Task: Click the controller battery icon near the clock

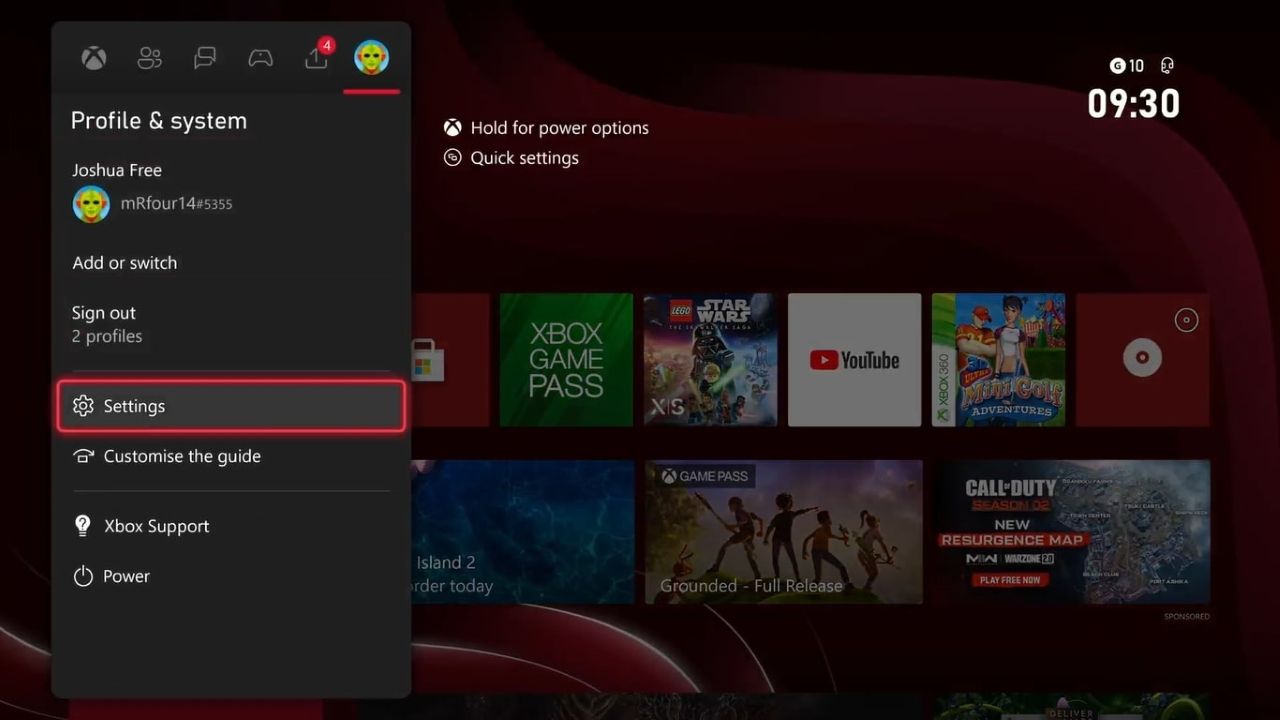Action: click(1165, 65)
